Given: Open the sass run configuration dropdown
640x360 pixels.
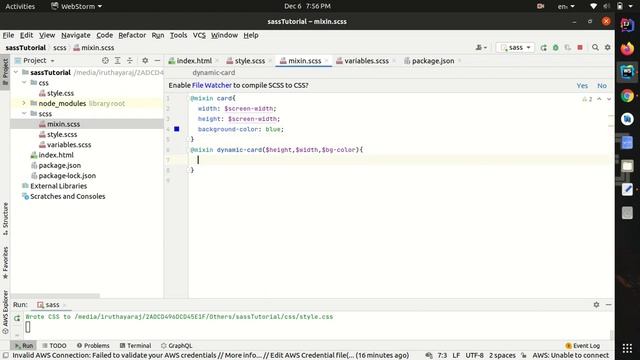Looking at the screenshot, I should [x=515, y=48].
